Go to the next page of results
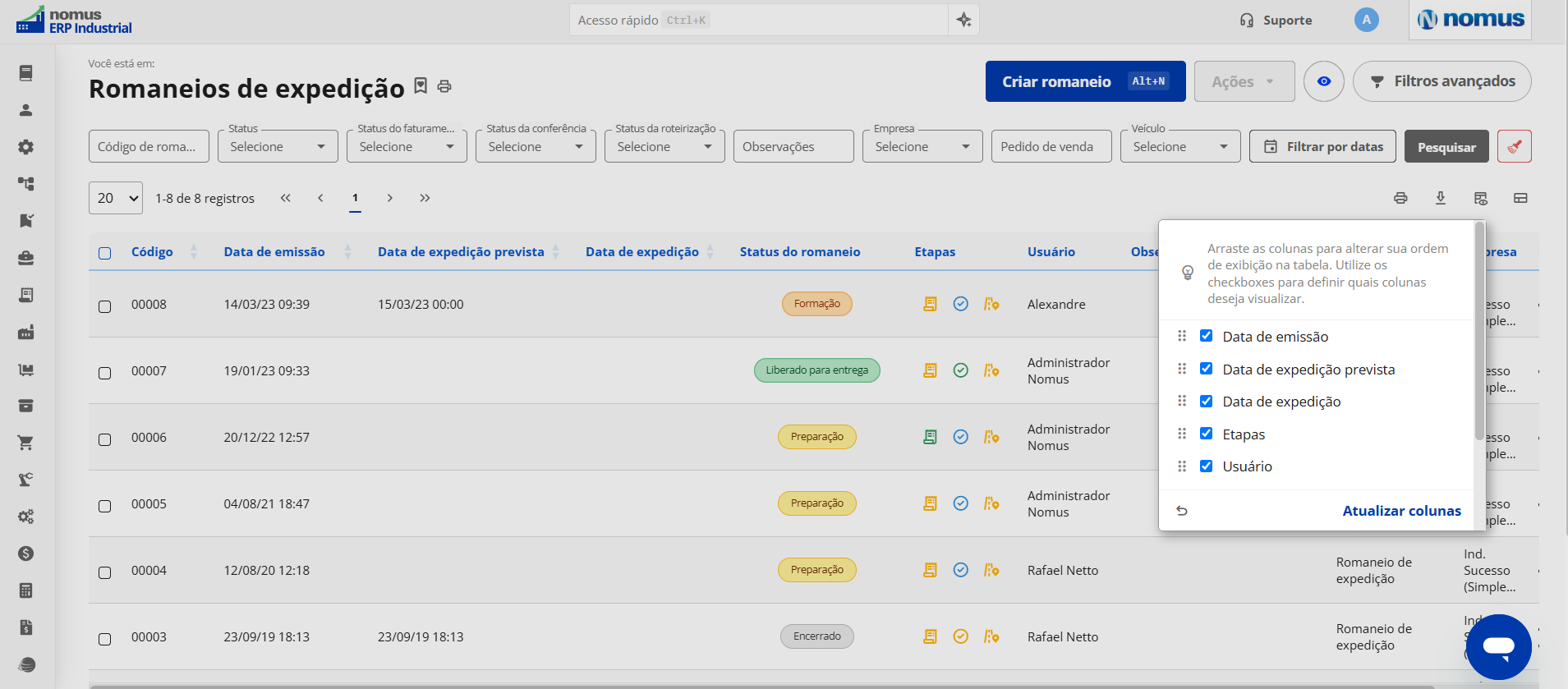The width and height of the screenshot is (1568, 689). pyautogui.click(x=390, y=198)
